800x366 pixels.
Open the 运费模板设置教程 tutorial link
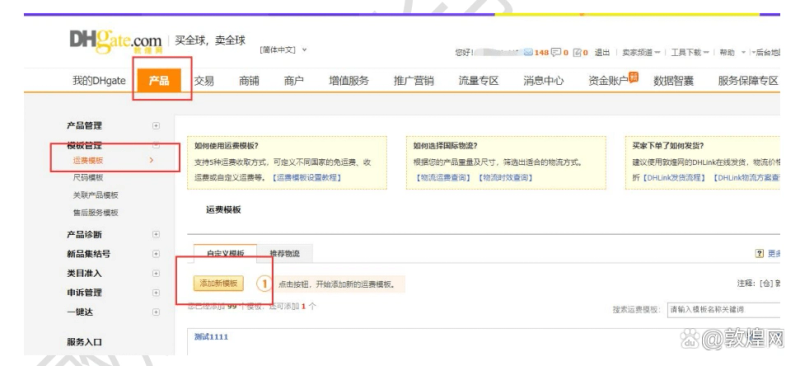(x=307, y=178)
